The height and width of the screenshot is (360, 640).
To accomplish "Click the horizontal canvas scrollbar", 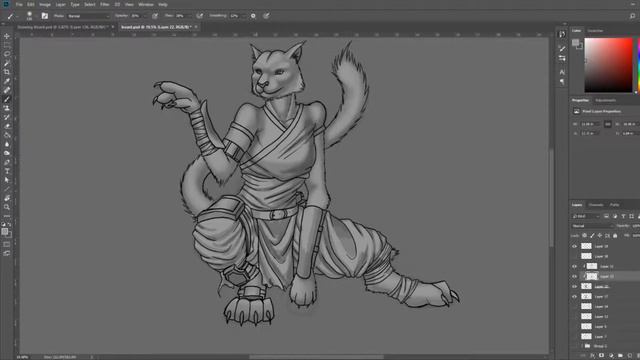I will pyautogui.click(x=316, y=357).
